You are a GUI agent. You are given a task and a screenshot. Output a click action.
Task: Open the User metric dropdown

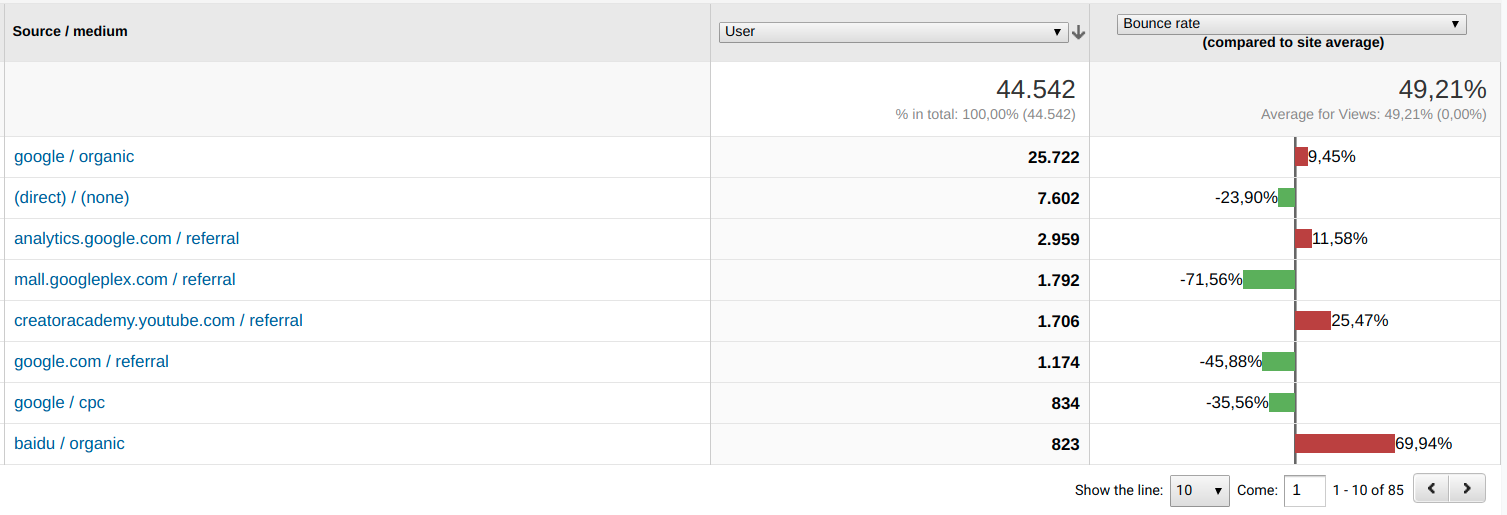(x=893, y=32)
